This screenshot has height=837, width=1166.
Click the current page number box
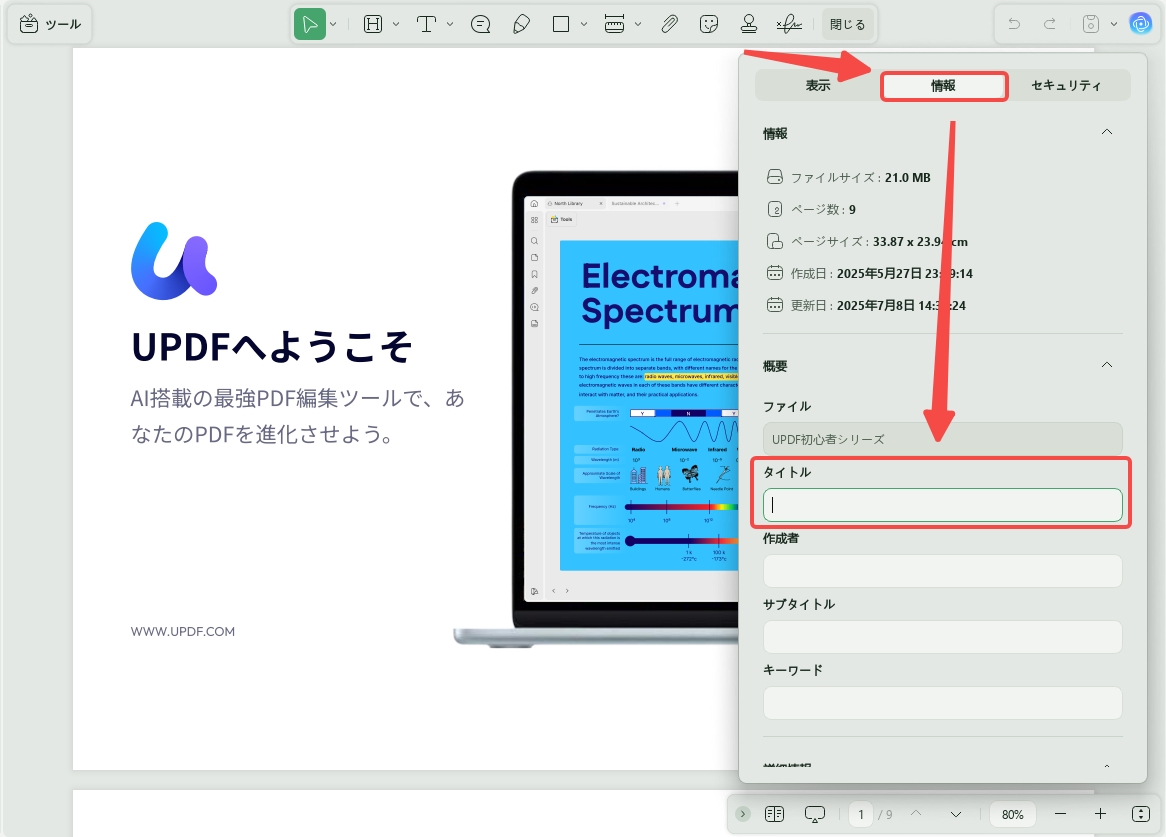(x=861, y=815)
